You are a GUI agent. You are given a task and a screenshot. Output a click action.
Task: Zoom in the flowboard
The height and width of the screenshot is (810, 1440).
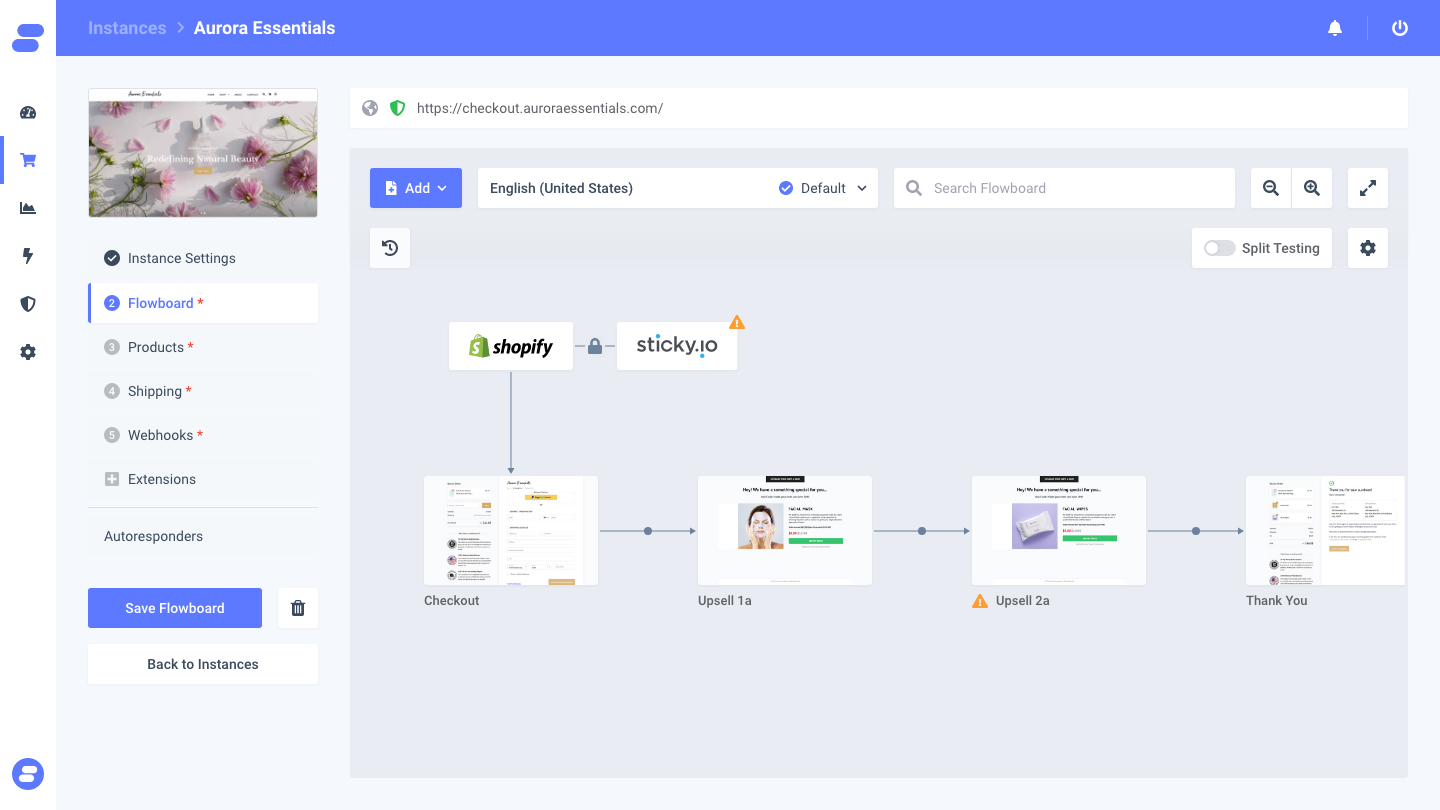point(1312,188)
